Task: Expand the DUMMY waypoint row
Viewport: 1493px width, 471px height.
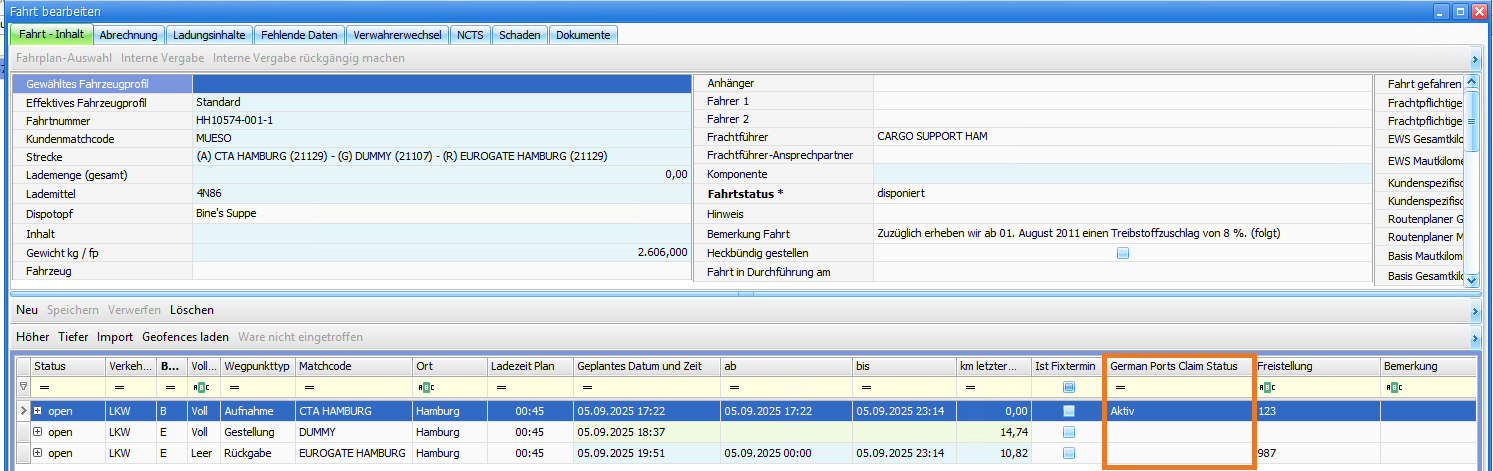Action: pos(38,432)
